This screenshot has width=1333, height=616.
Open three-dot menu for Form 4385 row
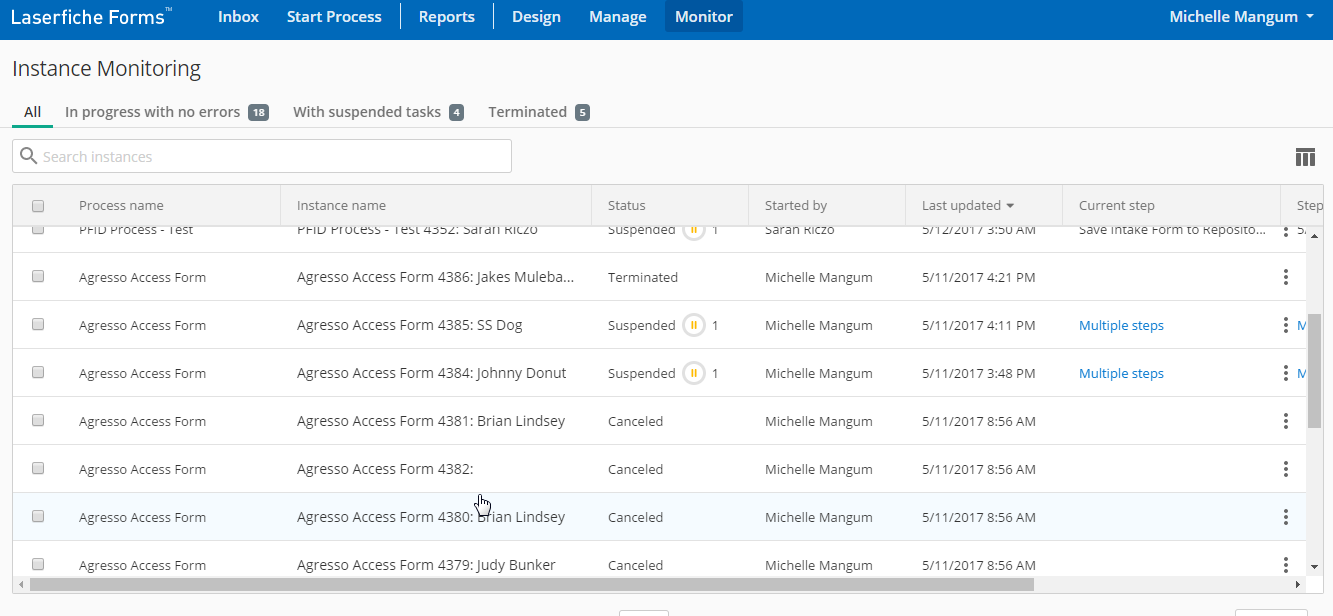coord(1285,325)
